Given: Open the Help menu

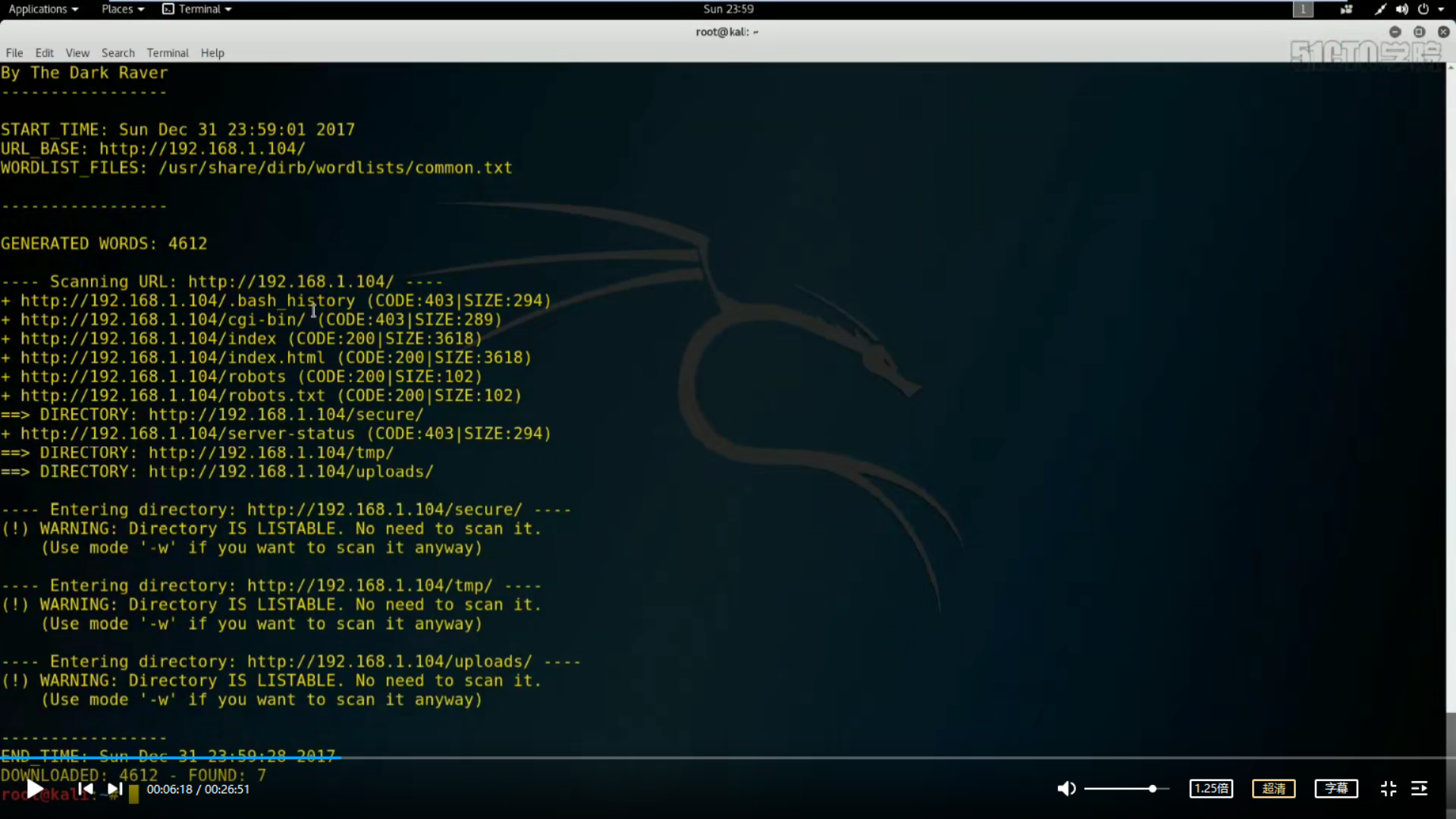Looking at the screenshot, I should [212, 53].
